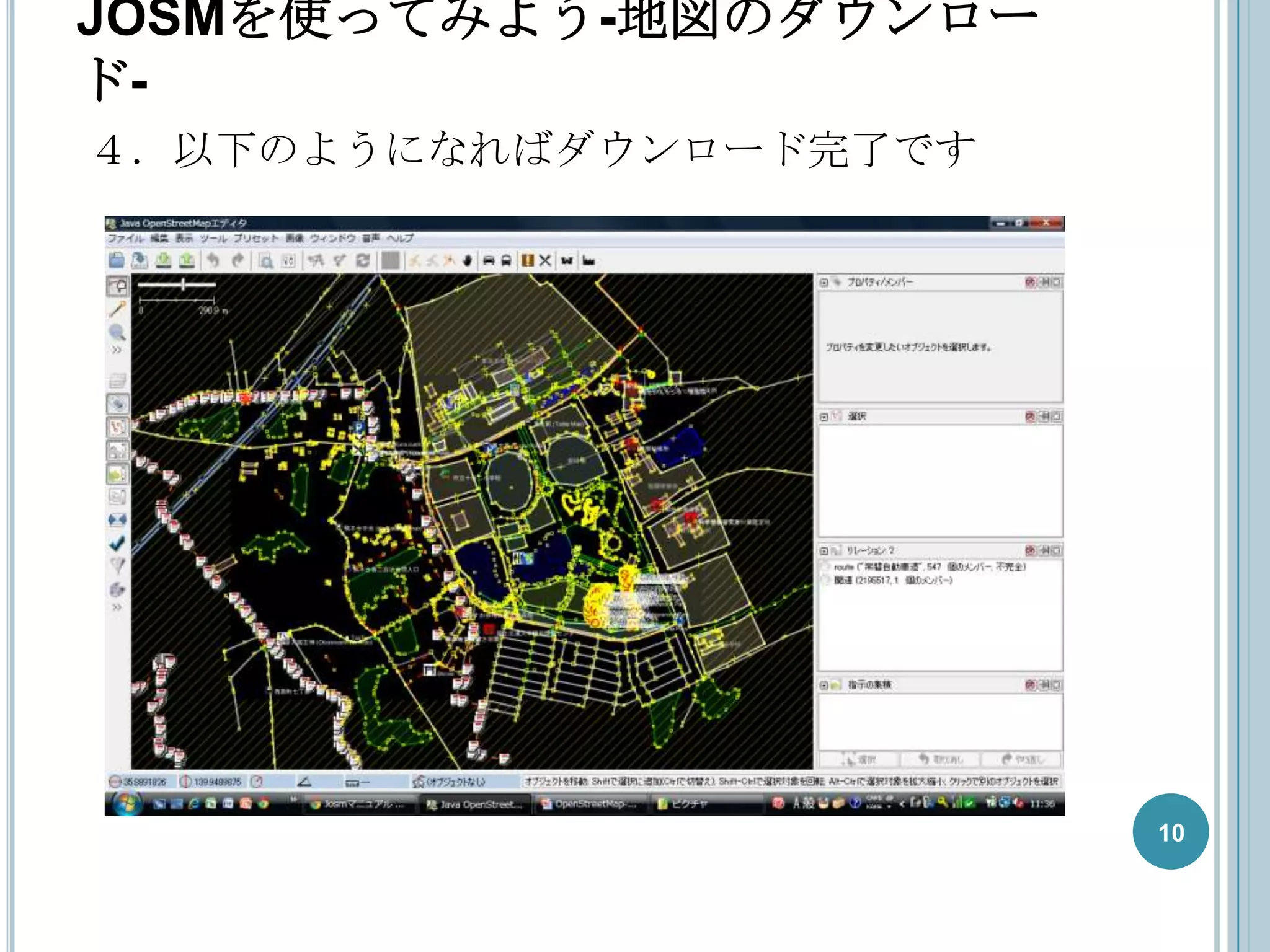Open the 表示 menu
Viewport: 1270px width, 952px height.
184,239
